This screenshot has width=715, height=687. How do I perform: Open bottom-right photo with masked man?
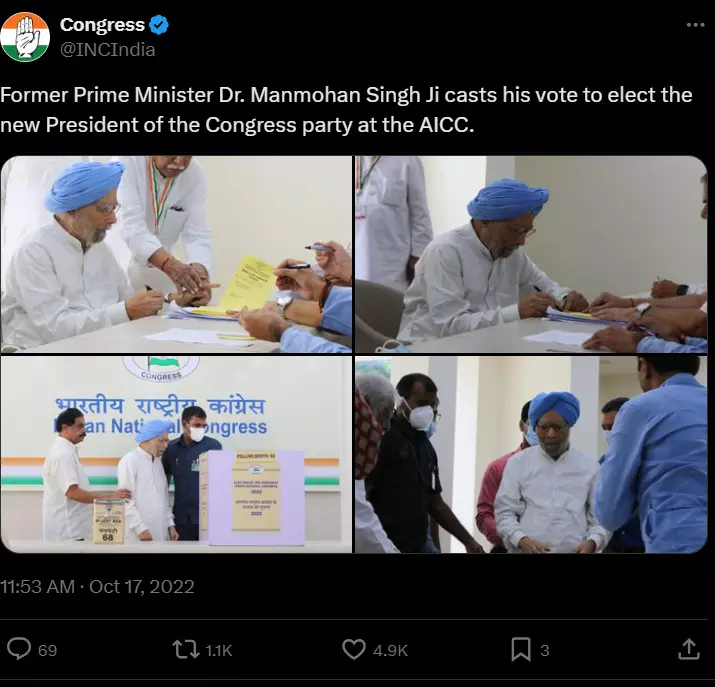tap(531, 454)
